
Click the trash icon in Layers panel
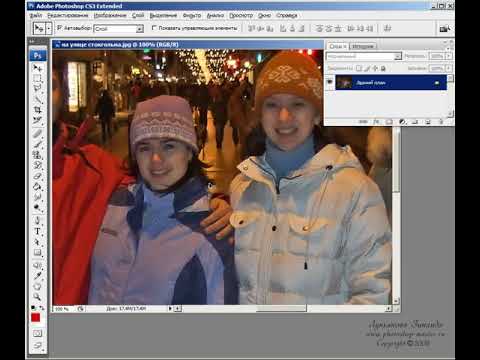coord(441,122)
